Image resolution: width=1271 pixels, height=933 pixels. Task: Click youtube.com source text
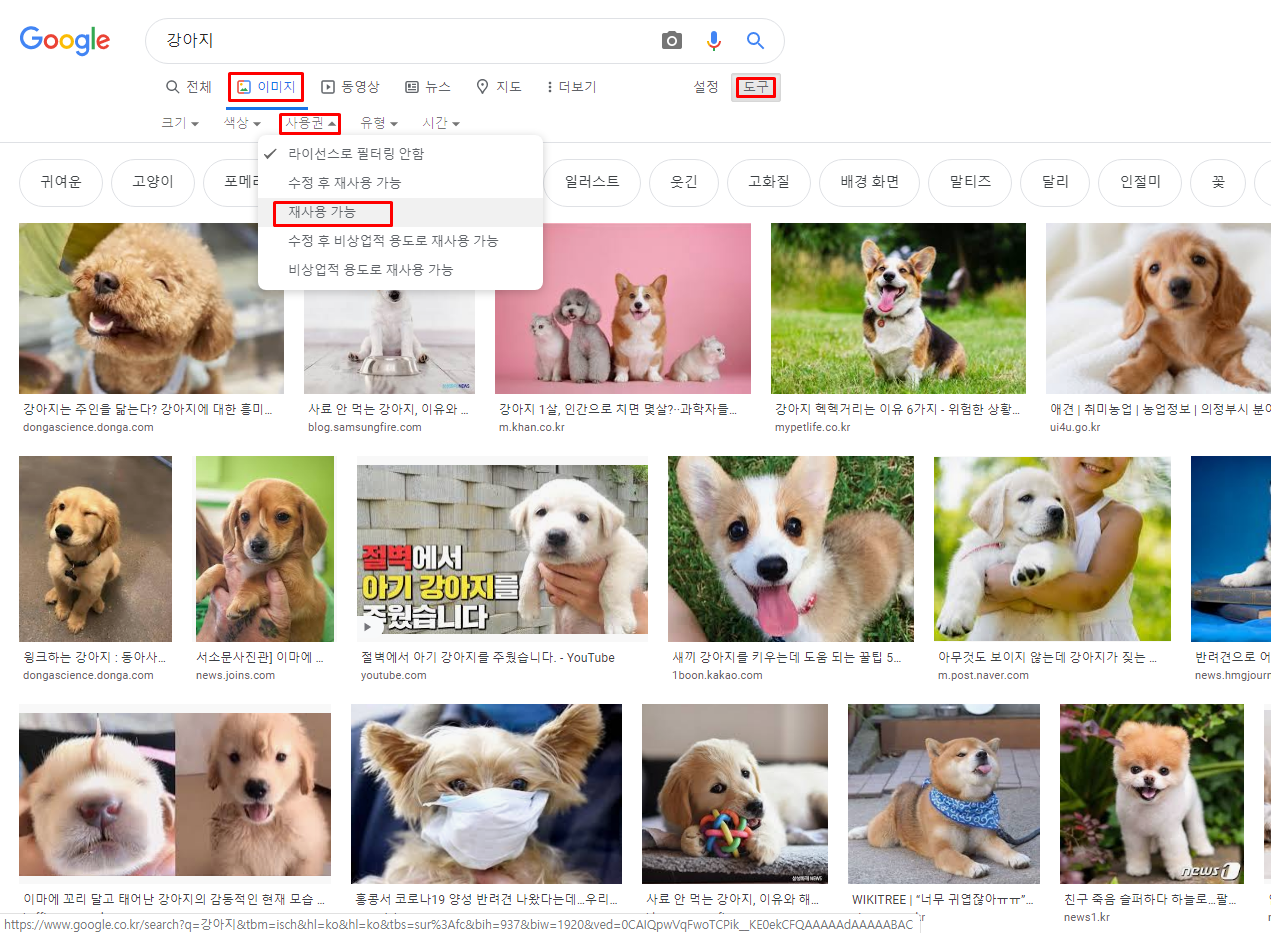(x=394, y=675)
